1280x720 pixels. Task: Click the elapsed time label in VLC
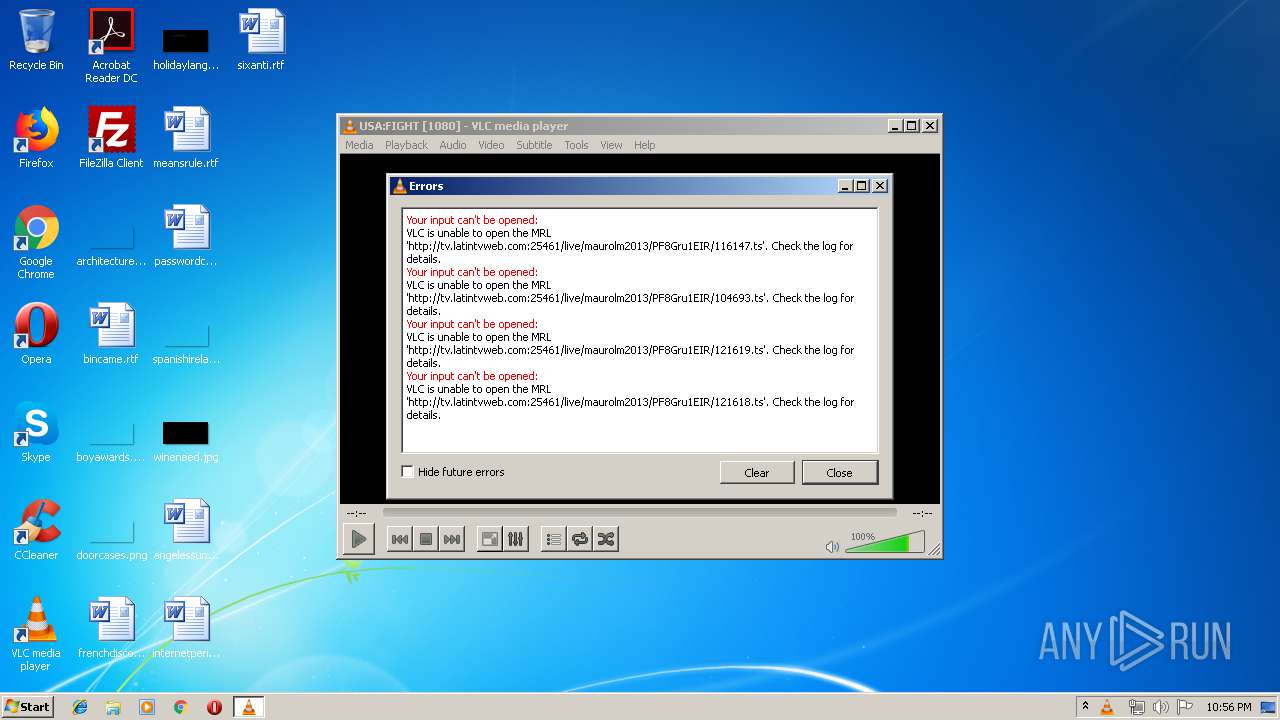coord(357,513)
